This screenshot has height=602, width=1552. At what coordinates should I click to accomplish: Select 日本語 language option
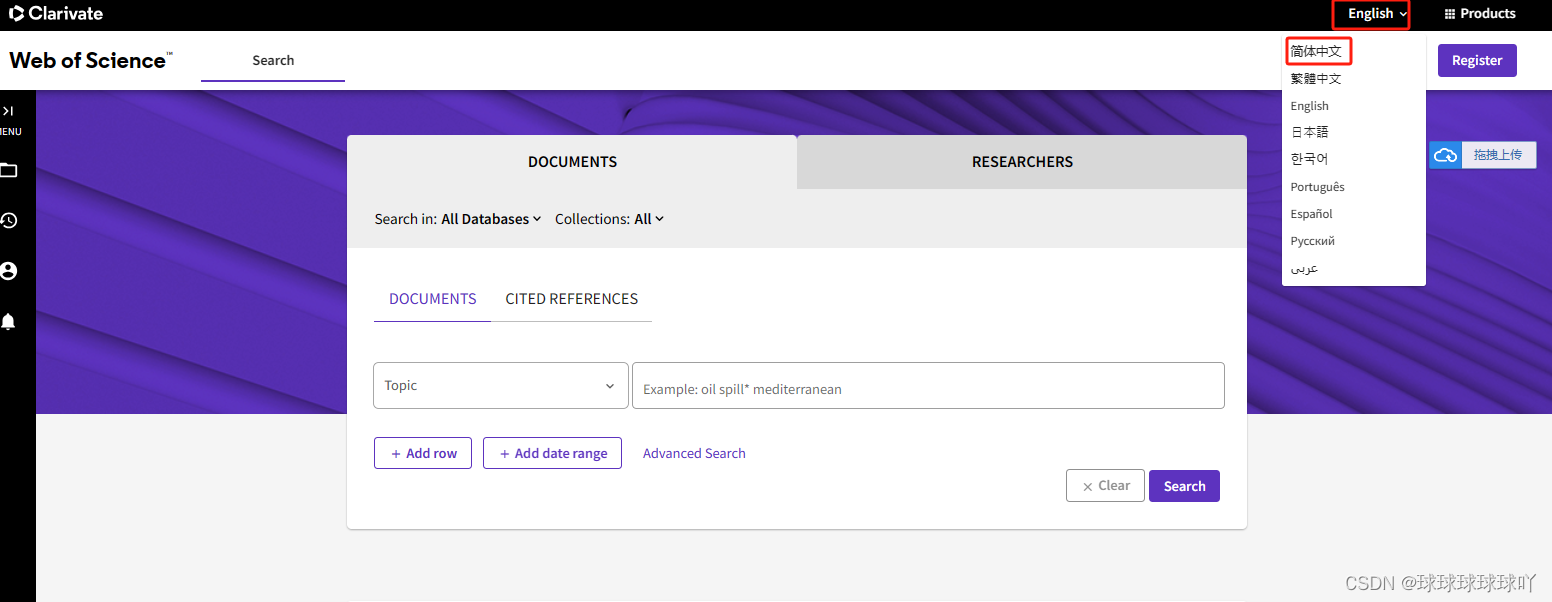click(x=1309, y=132)
